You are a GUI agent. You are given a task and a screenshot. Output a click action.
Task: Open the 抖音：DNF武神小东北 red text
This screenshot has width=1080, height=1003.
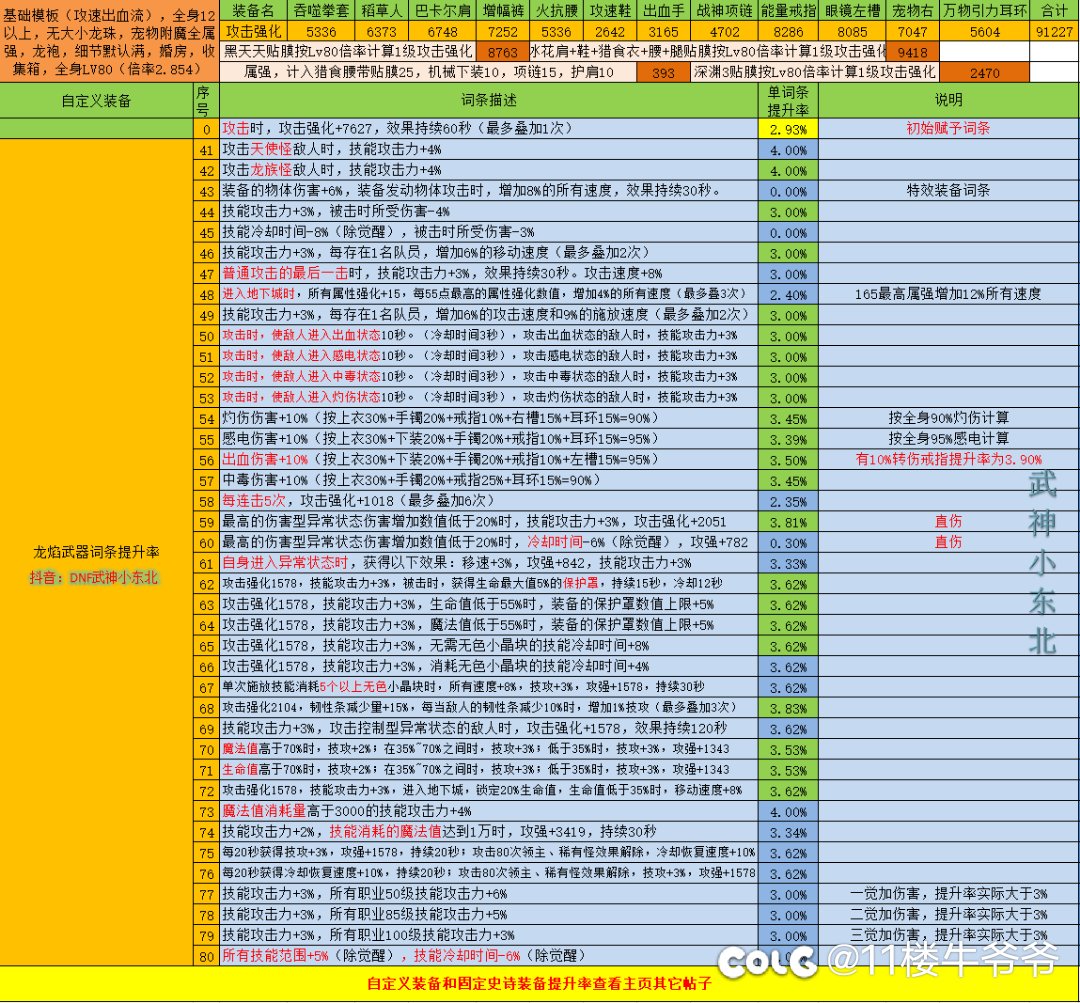coord(95,577)
